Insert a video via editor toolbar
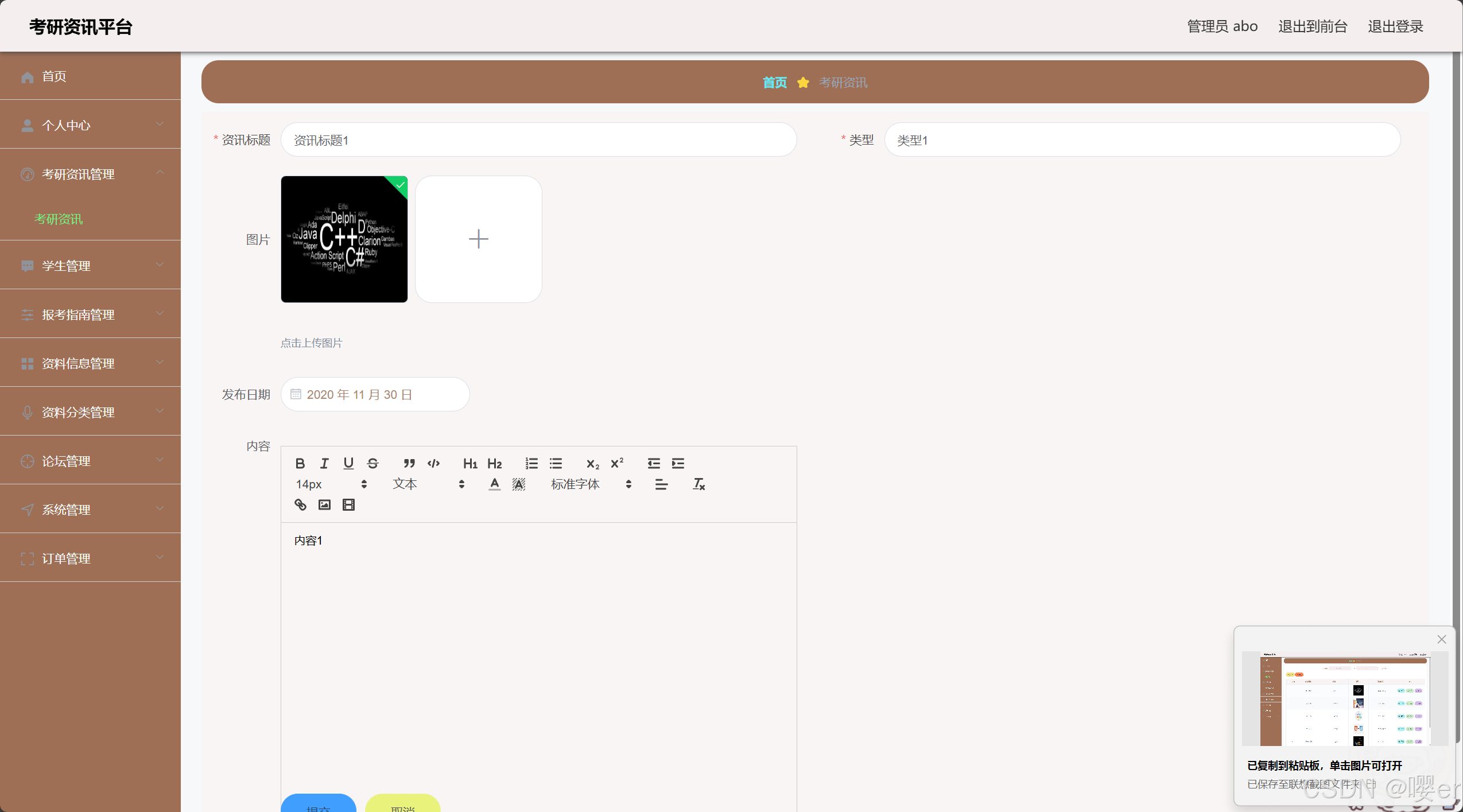Viewport: 1463px width, 812px height. [x=348, y=504]
